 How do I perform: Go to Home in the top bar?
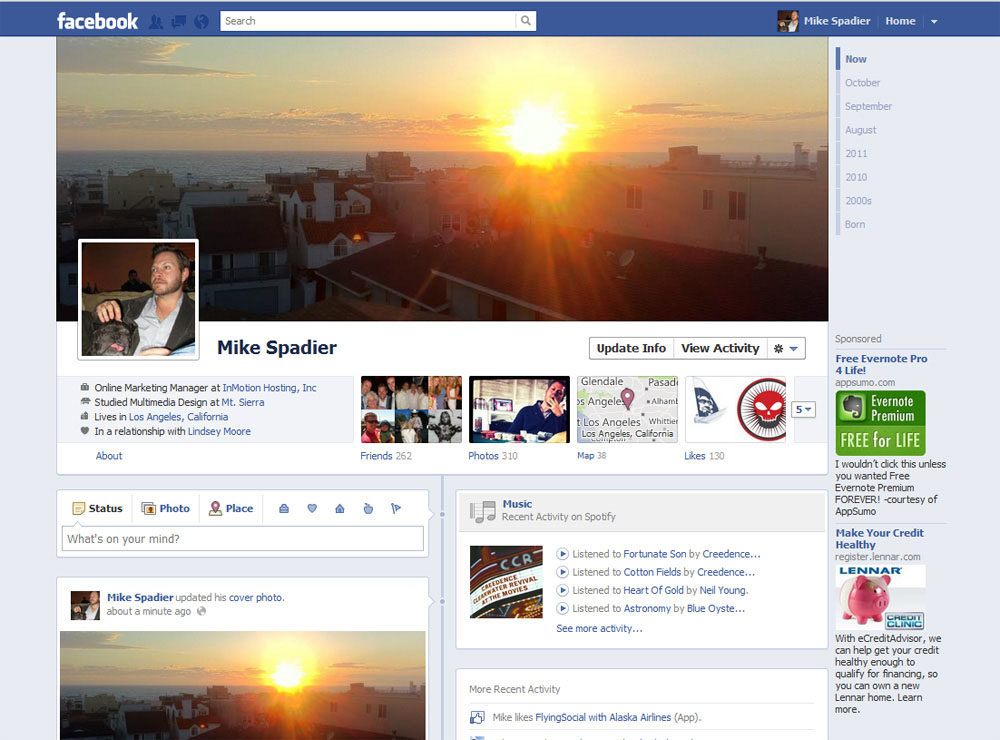(x=900, y=21)
